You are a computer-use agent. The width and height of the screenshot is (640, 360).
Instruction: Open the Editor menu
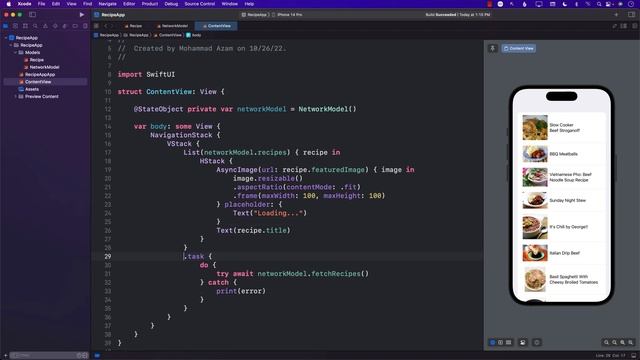click(x=129, y=4)
